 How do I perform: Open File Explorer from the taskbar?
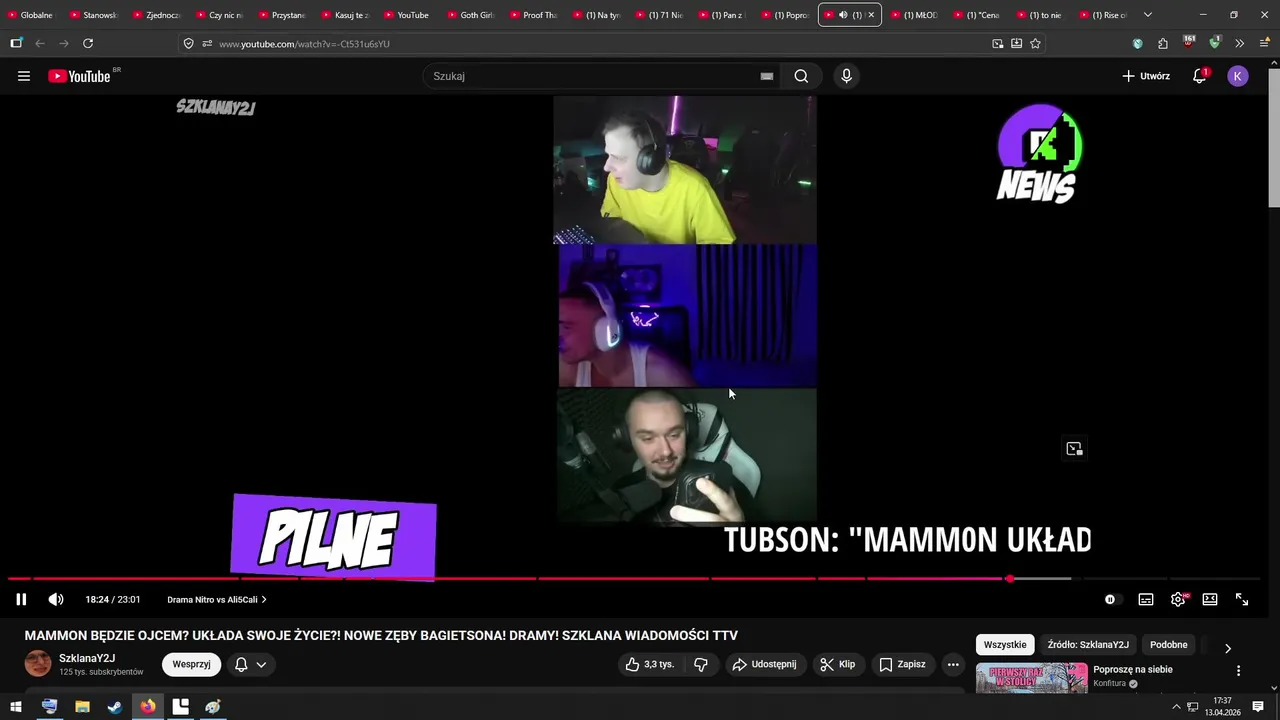[82, 707]
